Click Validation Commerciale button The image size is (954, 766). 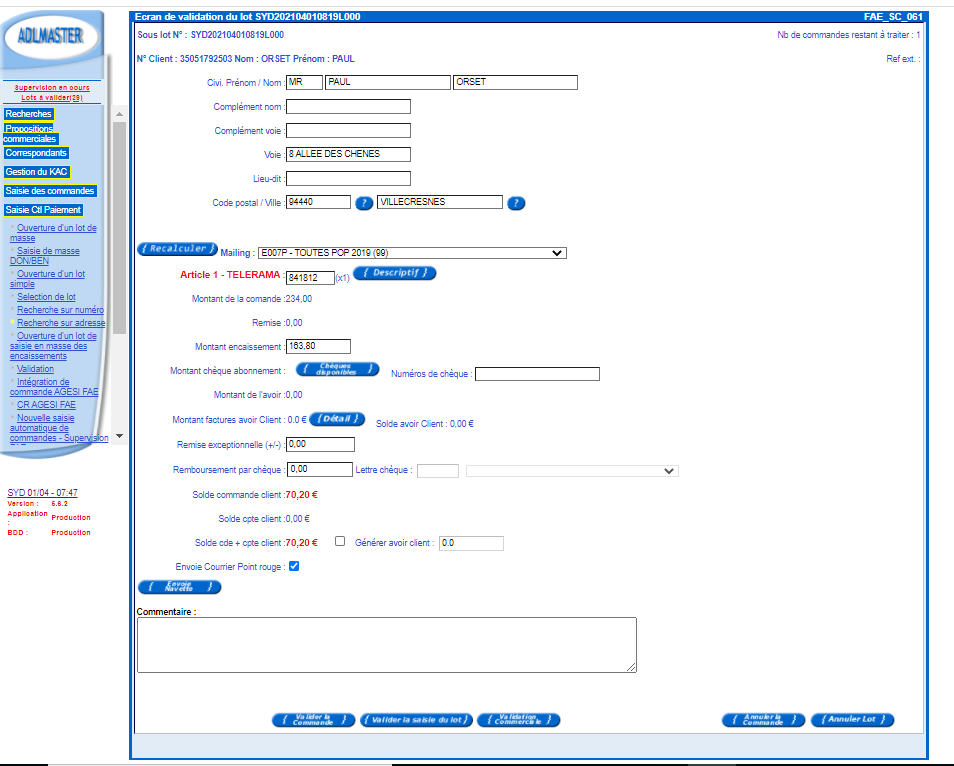518,720
